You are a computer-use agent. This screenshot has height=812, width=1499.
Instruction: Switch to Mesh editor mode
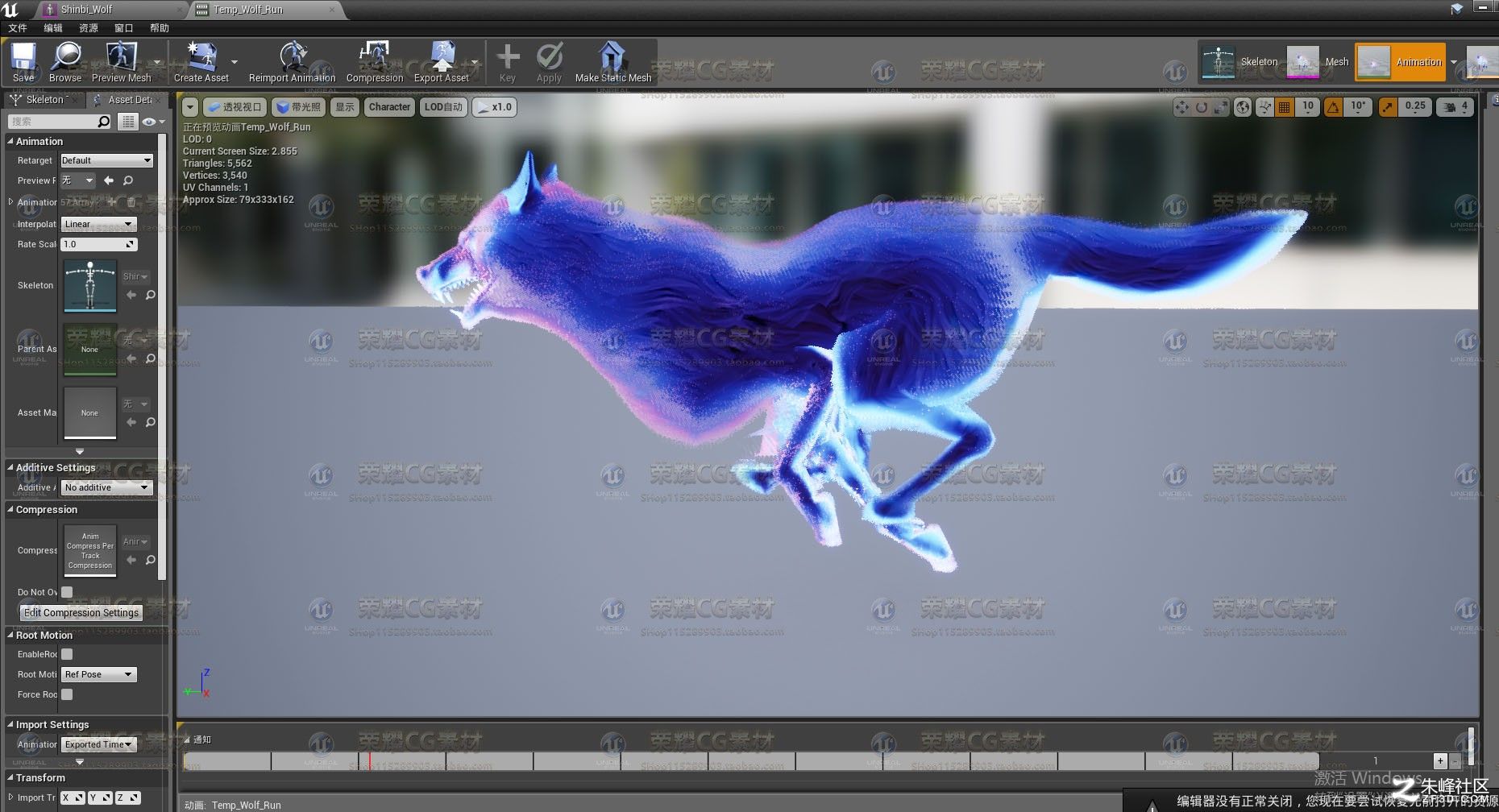pyautogui.click(x=1318, y=62)
